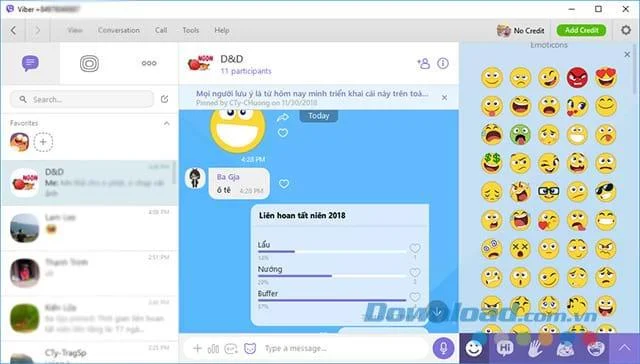Select the waving hand sticker pack
Screen dimensions: 640x364
coord(535,348)
